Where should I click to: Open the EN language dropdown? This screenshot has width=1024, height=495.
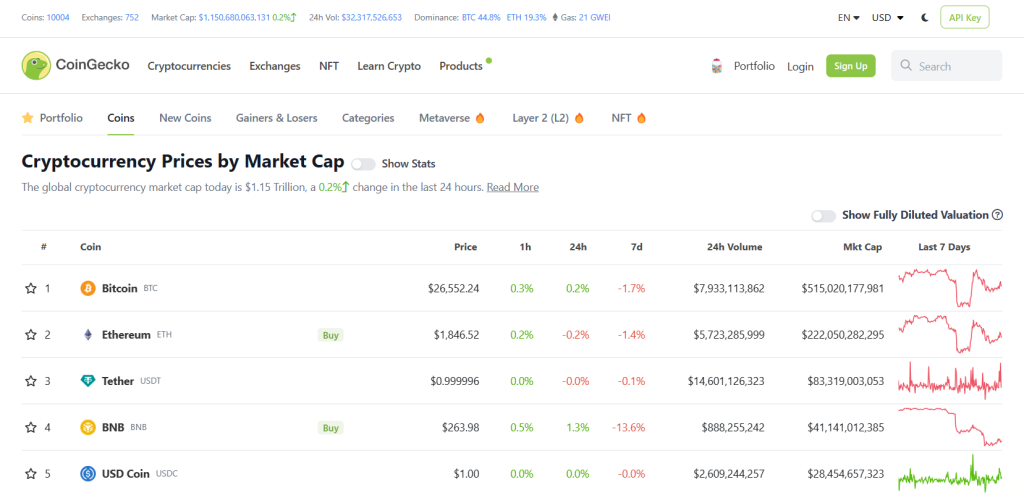point(848,17)
